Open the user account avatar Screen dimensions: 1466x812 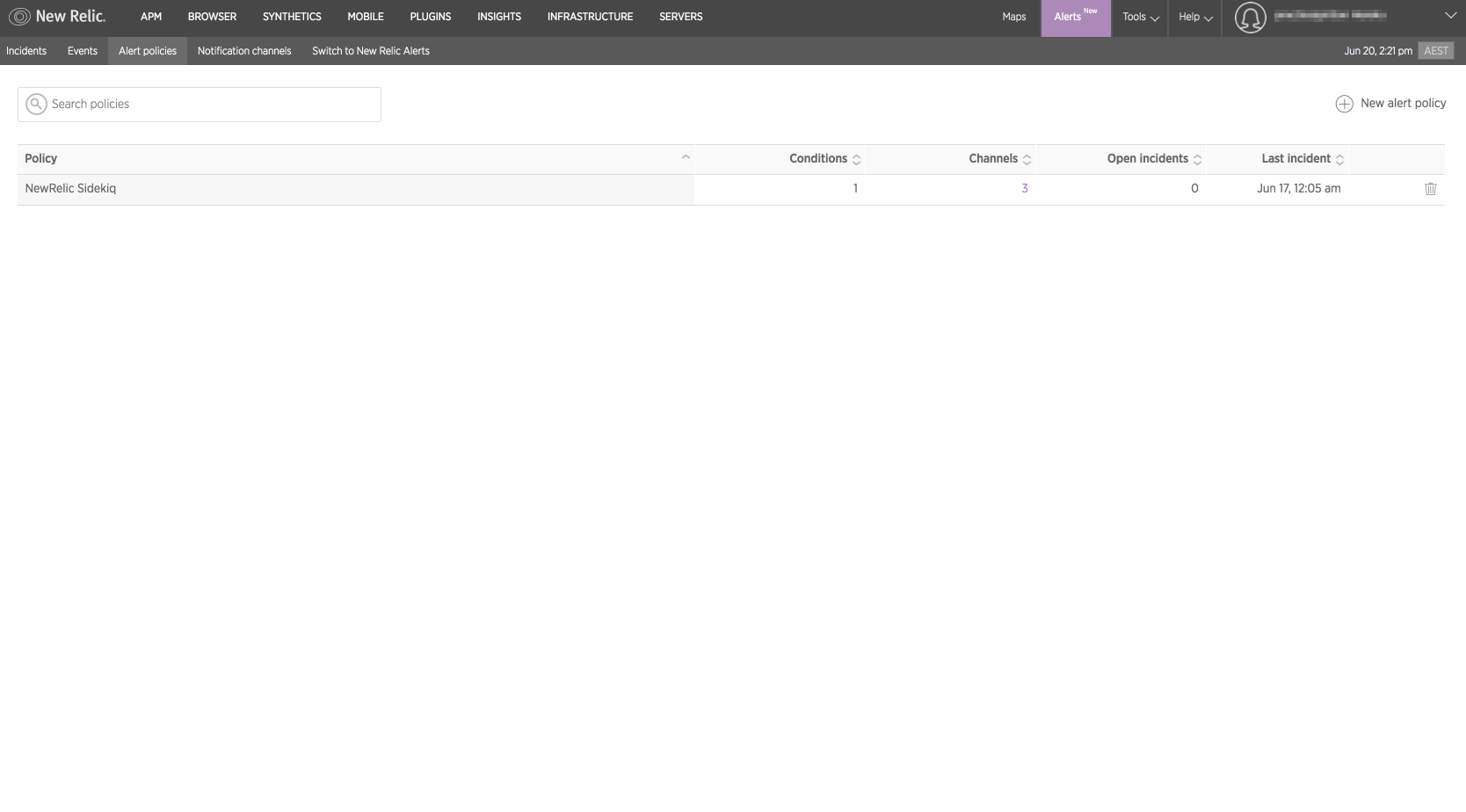pyautogui.click(x=1250, y=17)
